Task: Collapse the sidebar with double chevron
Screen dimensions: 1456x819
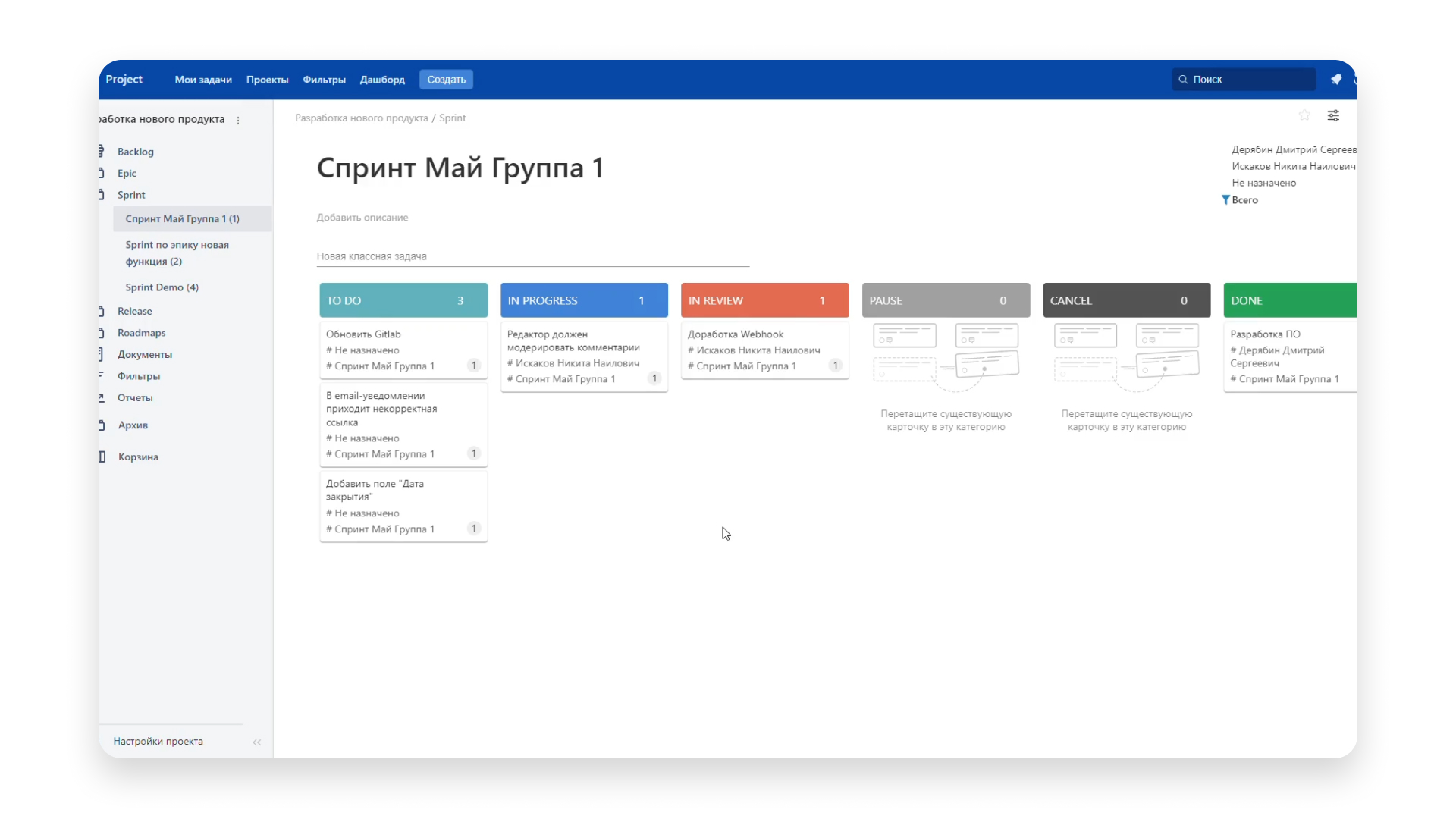Action: [257, 742]
